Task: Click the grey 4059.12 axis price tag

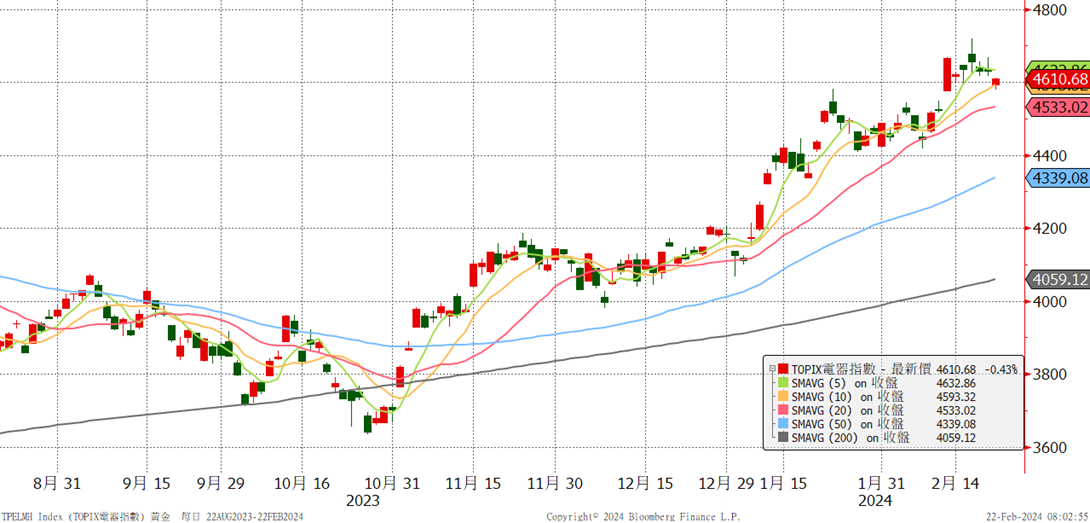Action: click(1059, 280)
